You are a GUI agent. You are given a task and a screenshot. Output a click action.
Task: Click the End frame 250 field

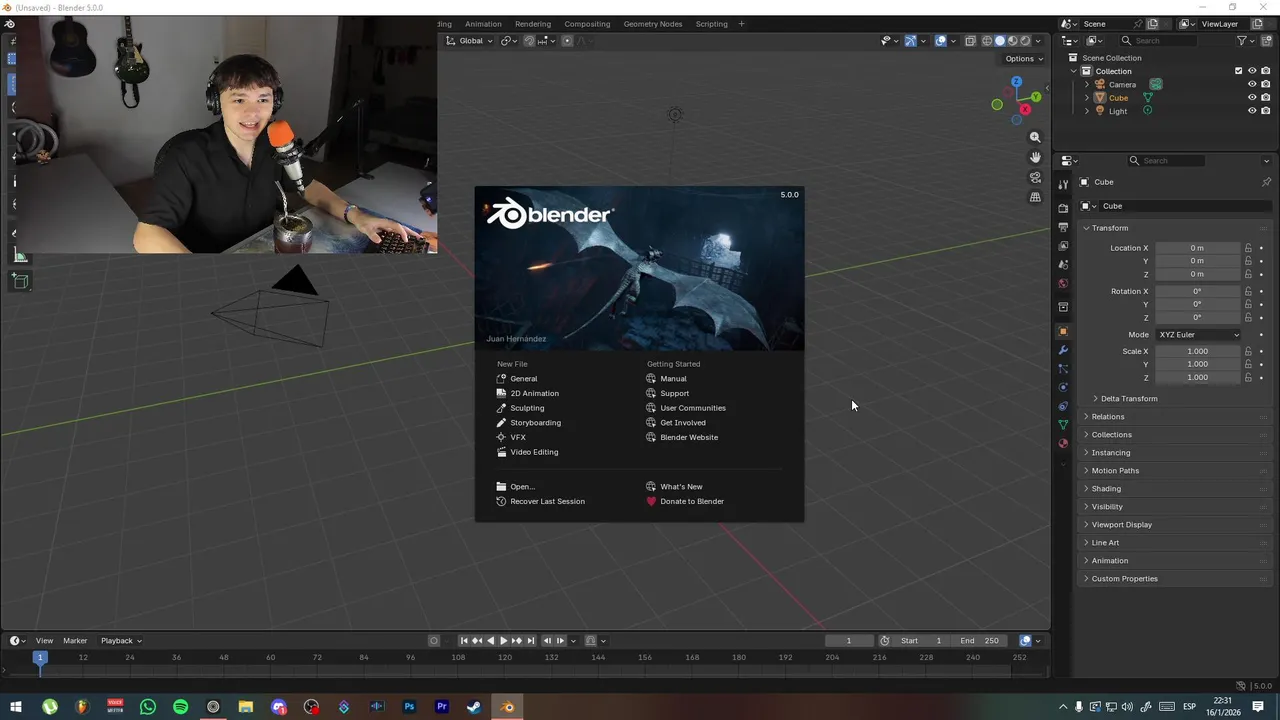click(x=980, y=641)
